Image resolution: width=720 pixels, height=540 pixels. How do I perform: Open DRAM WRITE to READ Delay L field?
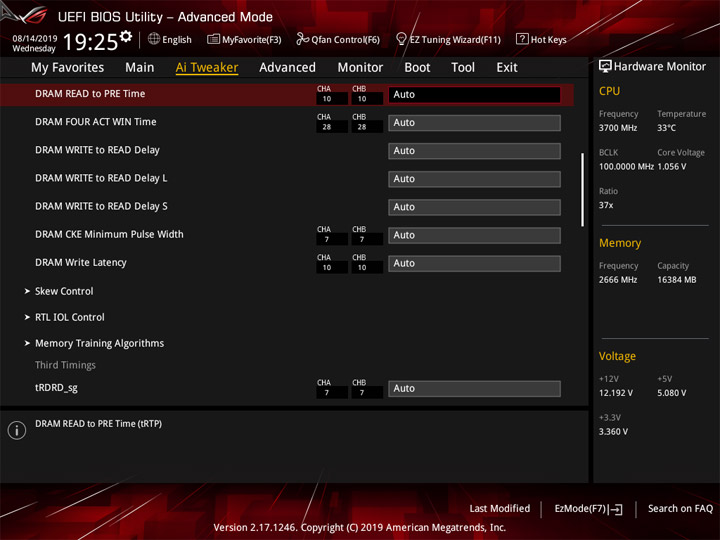(474, 179)
